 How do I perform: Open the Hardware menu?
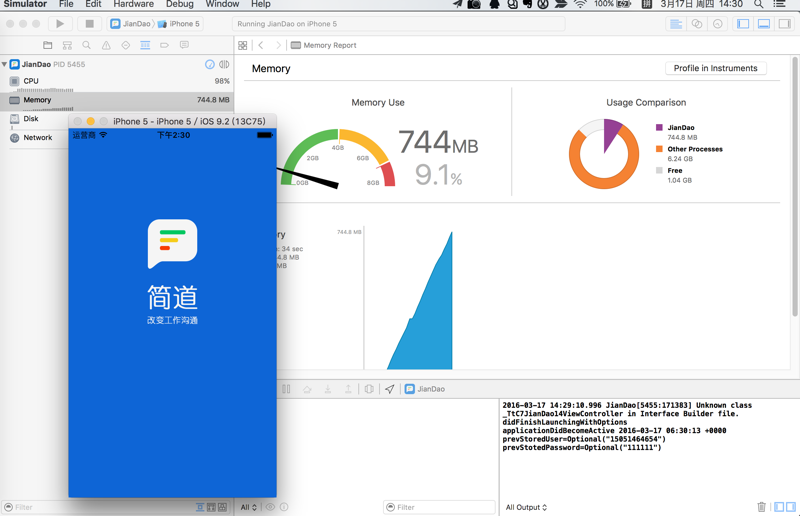coord(133,4)
